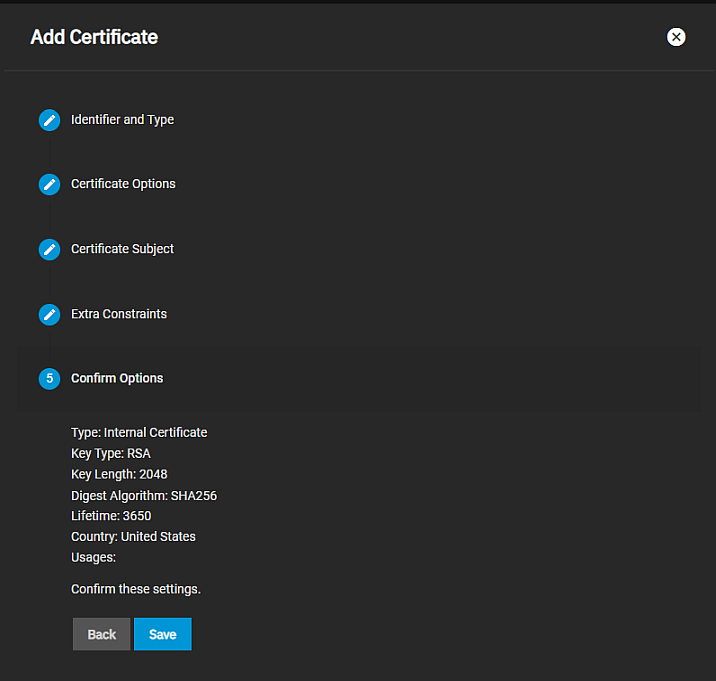Save the certificate with the Save button

point(162,634)
